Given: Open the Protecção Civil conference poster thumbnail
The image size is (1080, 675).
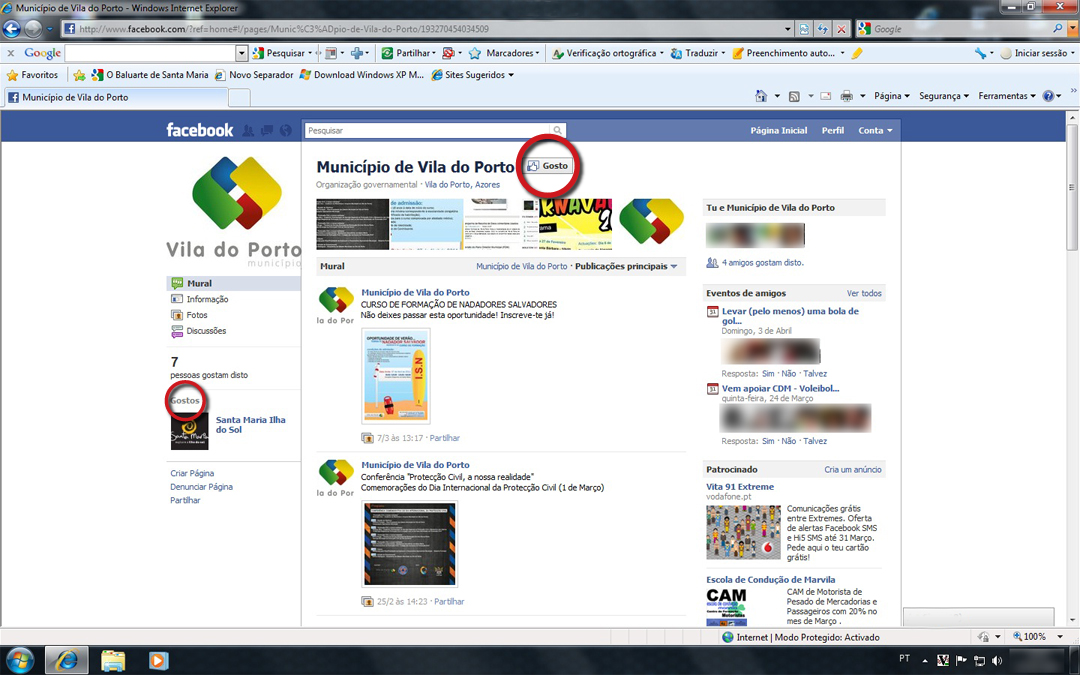Looking at the screenshot, I should point(410,543).
